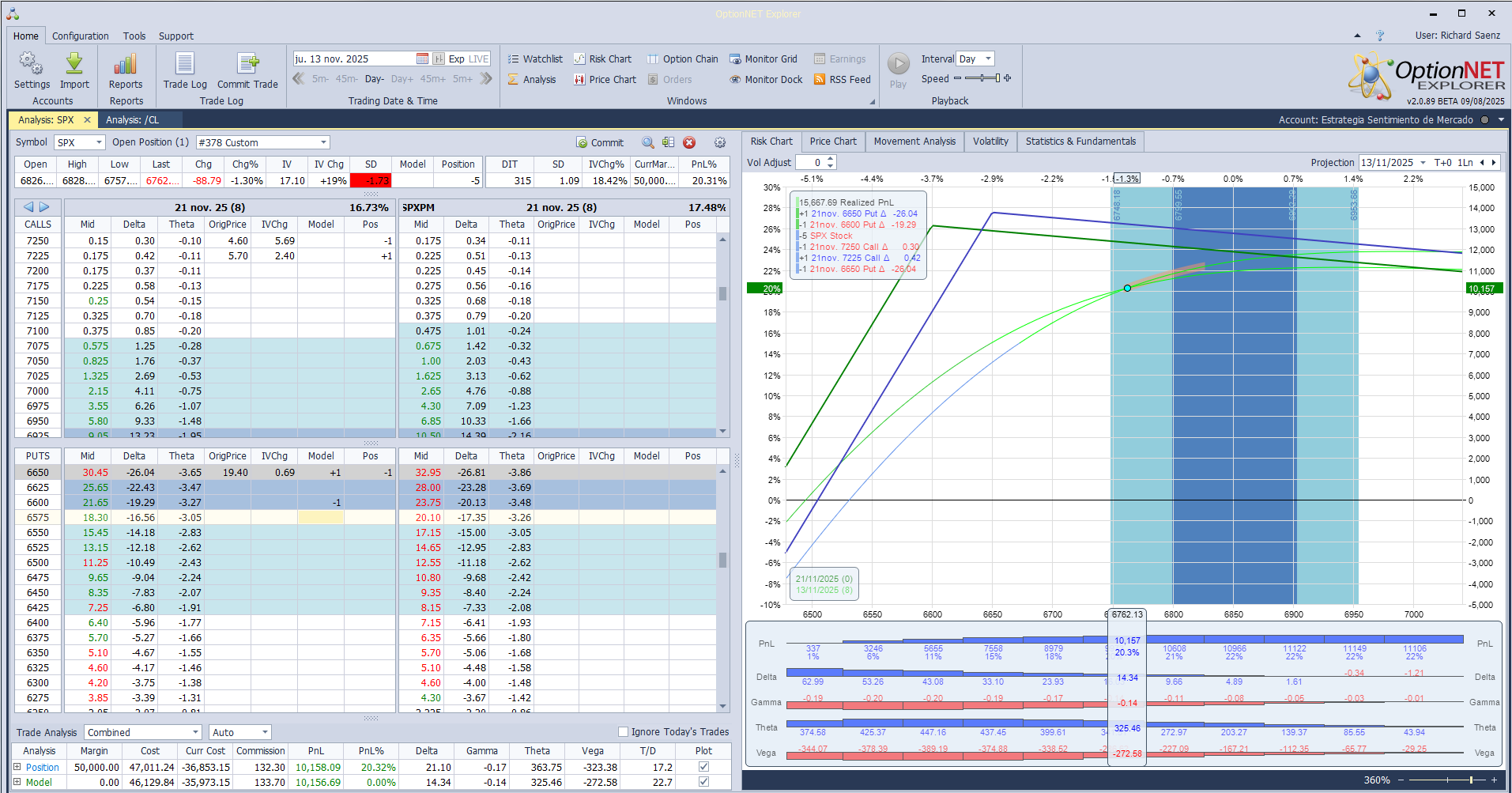Open the Option Chain window
1512x793 pixels.
tap(683, 59)
